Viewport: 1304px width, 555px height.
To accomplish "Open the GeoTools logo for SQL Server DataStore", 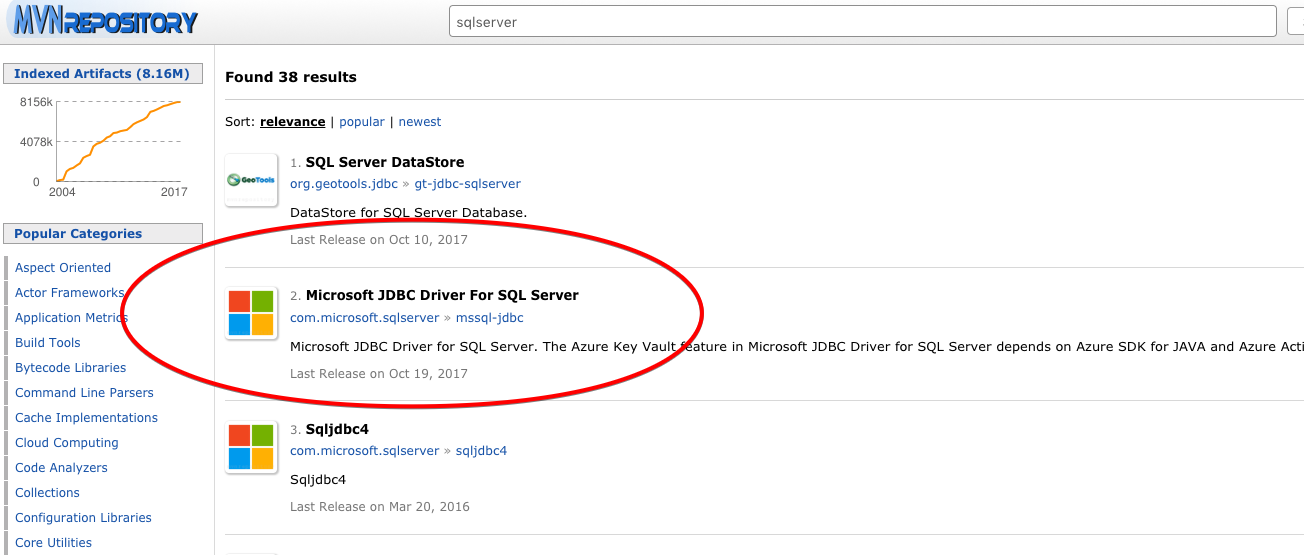I will tap(251, 180).
